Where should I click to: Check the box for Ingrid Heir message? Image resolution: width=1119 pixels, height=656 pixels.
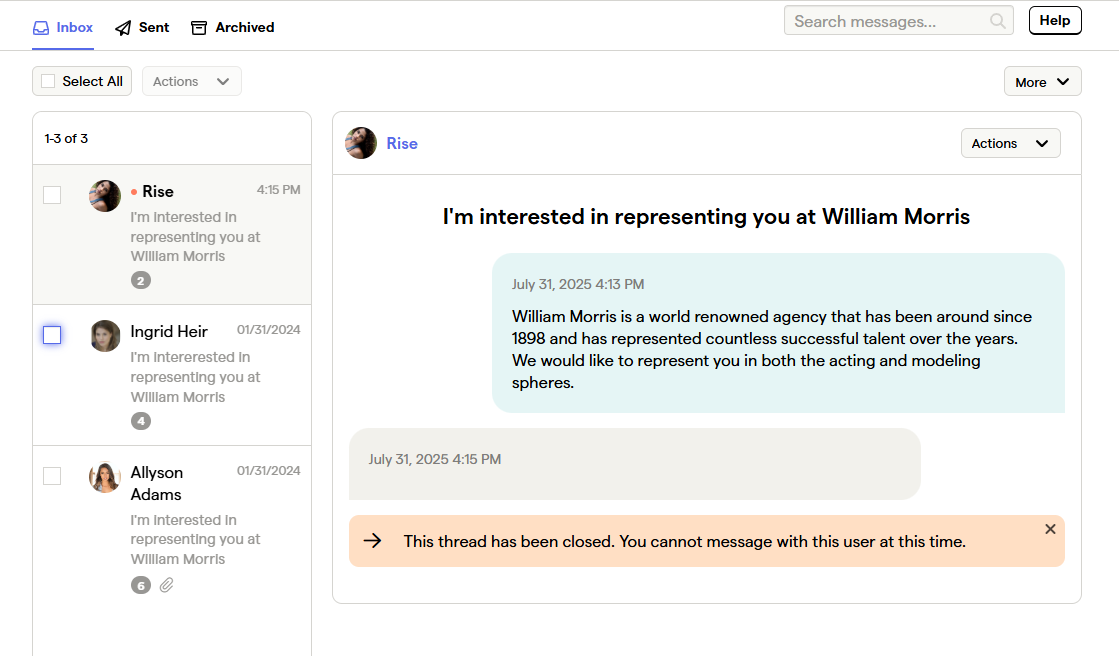click(x=52, y=335)
